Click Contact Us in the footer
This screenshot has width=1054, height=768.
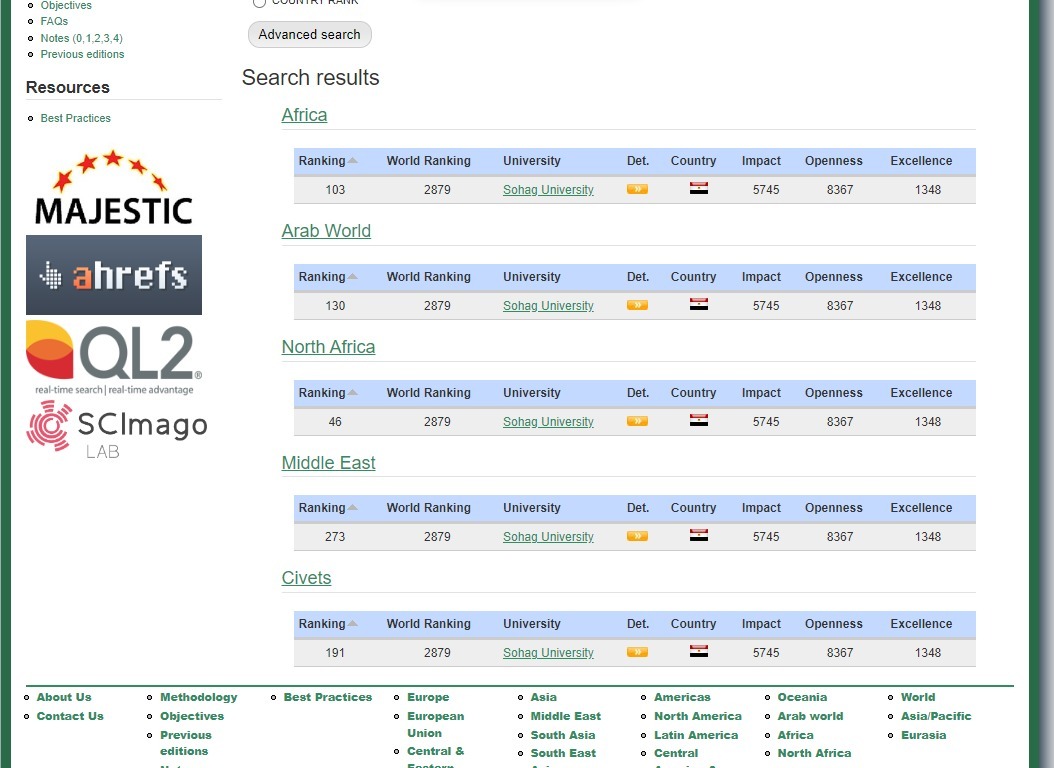pyautogui.click(x=70, y=716)
